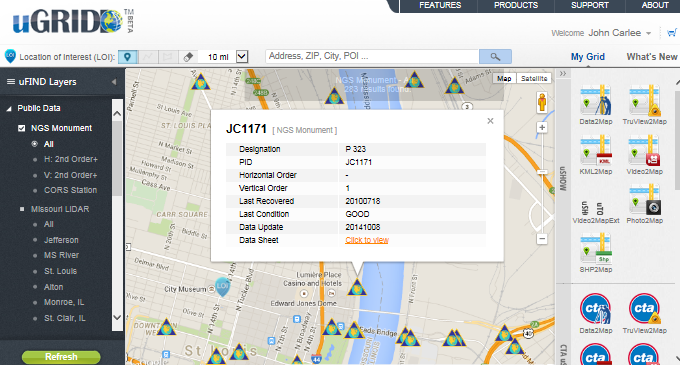Open the KML2Map tool

pos(596,155)
